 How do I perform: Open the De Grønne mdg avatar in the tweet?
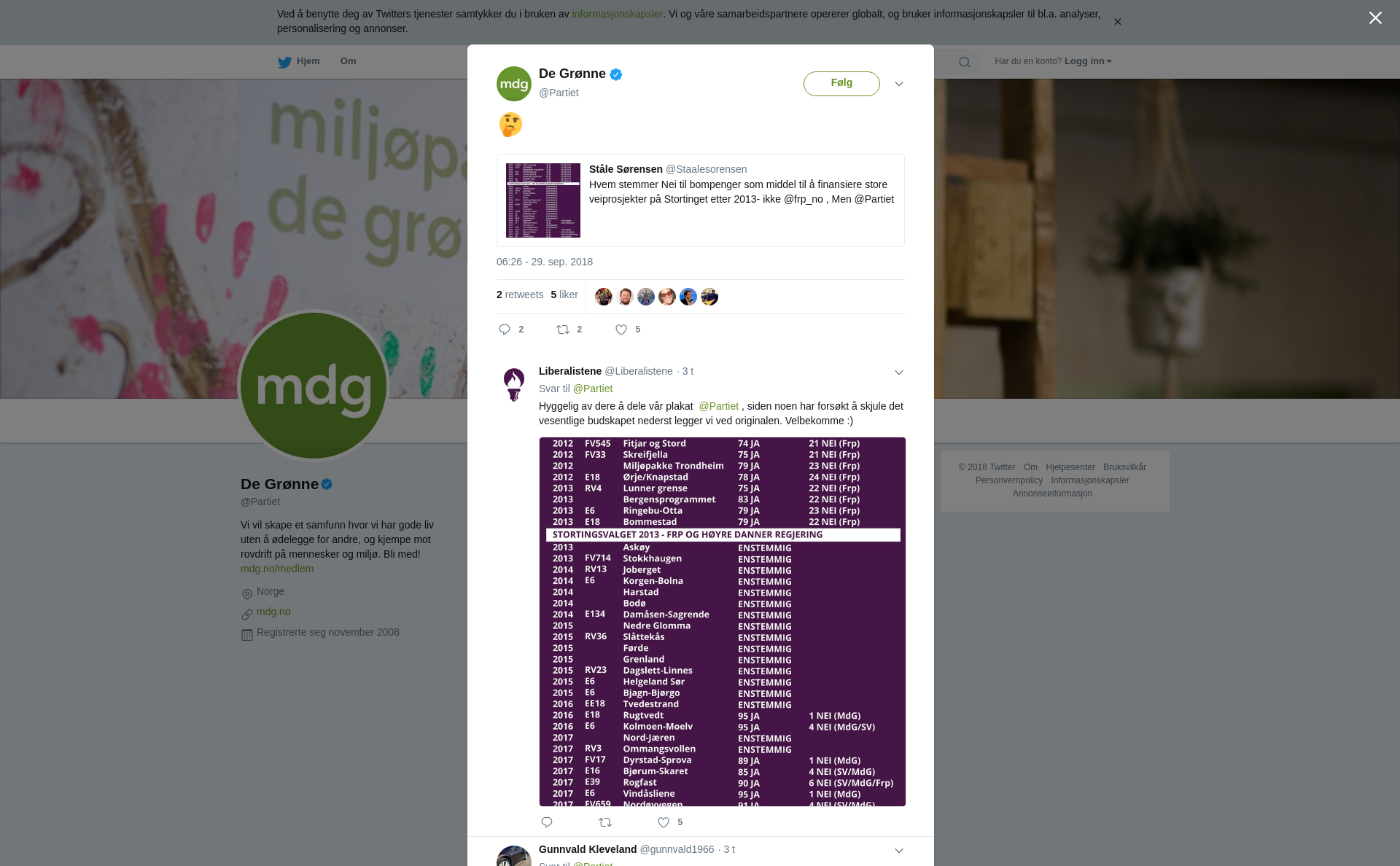click(x=514, y=84)
